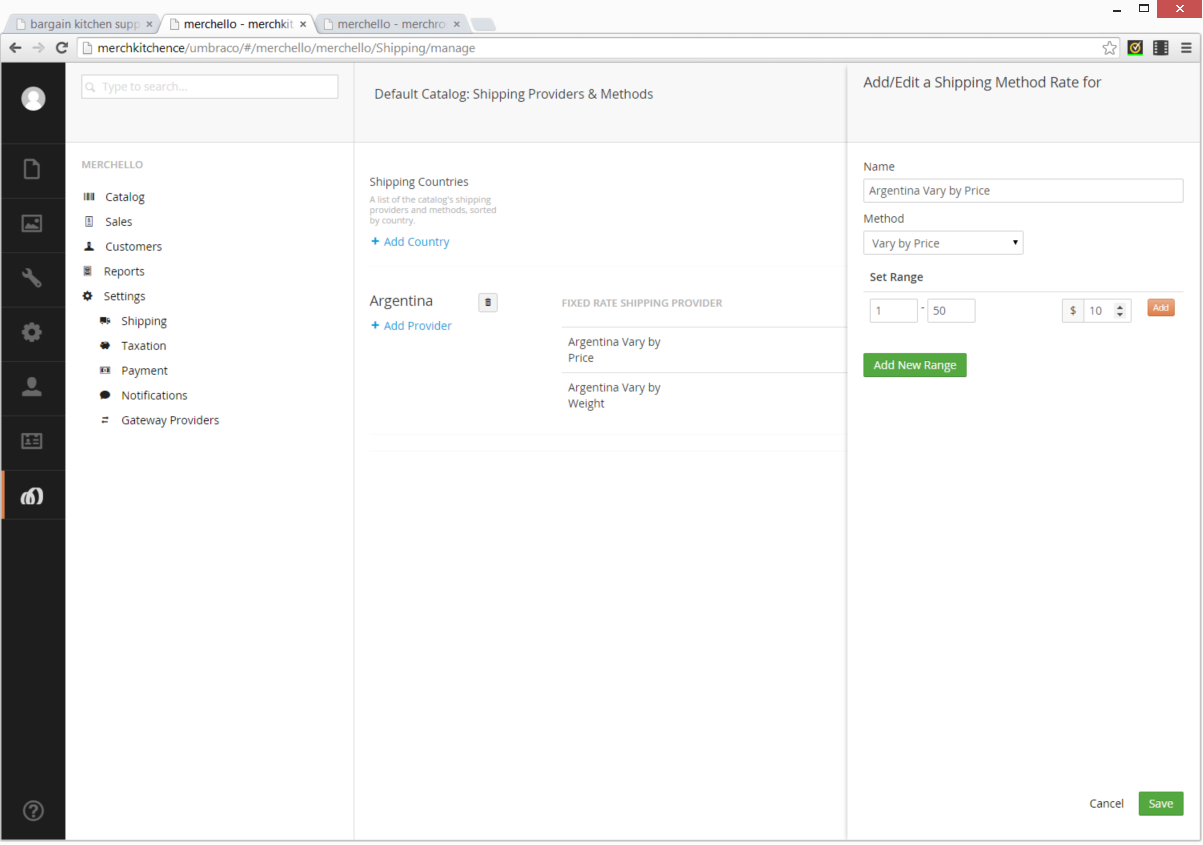The height and width of the screenshot is (845, 1203).
Task: Decrease the rate with the down stepper
Action: 1120,316
